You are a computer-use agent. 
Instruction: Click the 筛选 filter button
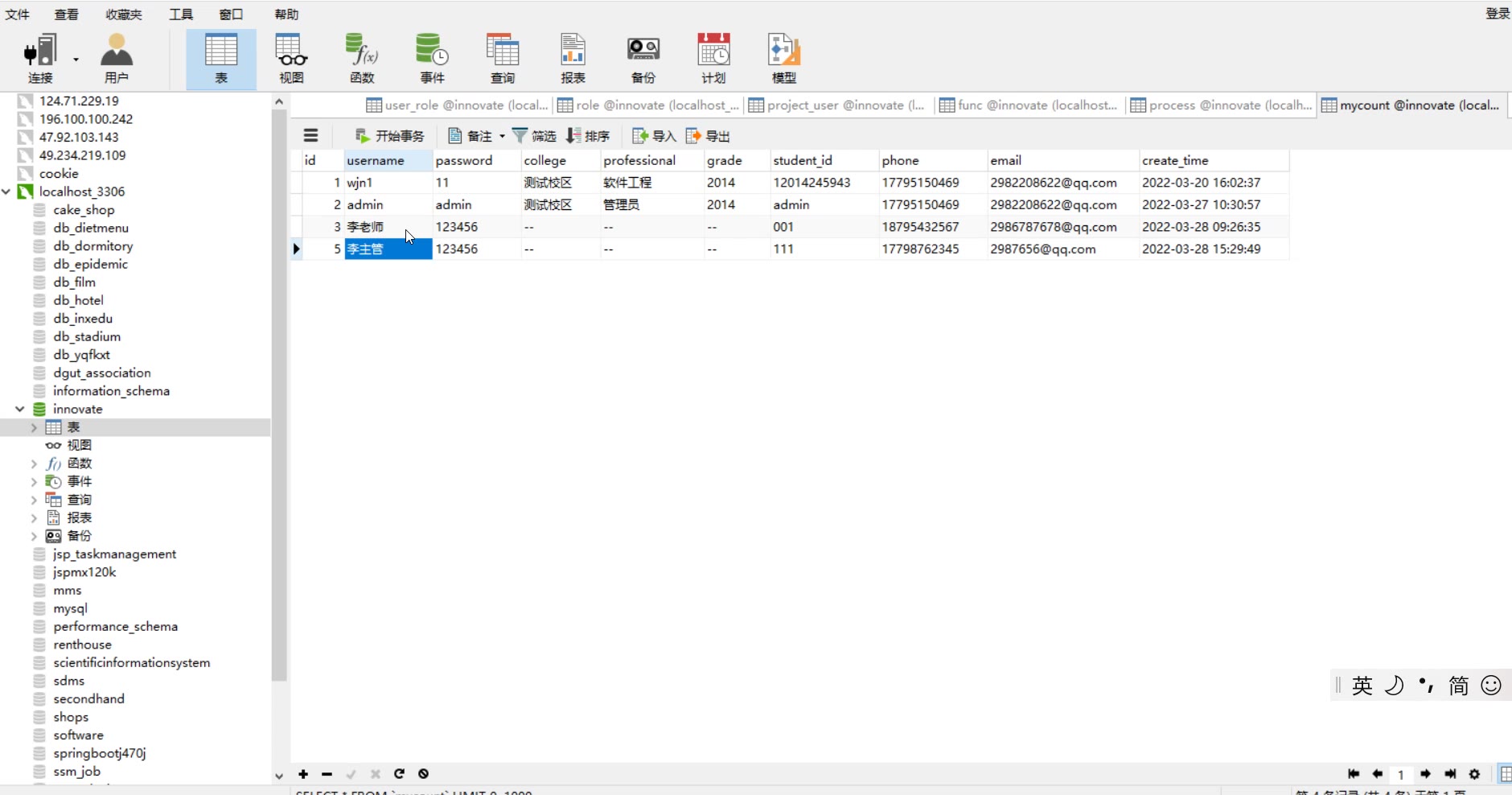tap(534, 136)
